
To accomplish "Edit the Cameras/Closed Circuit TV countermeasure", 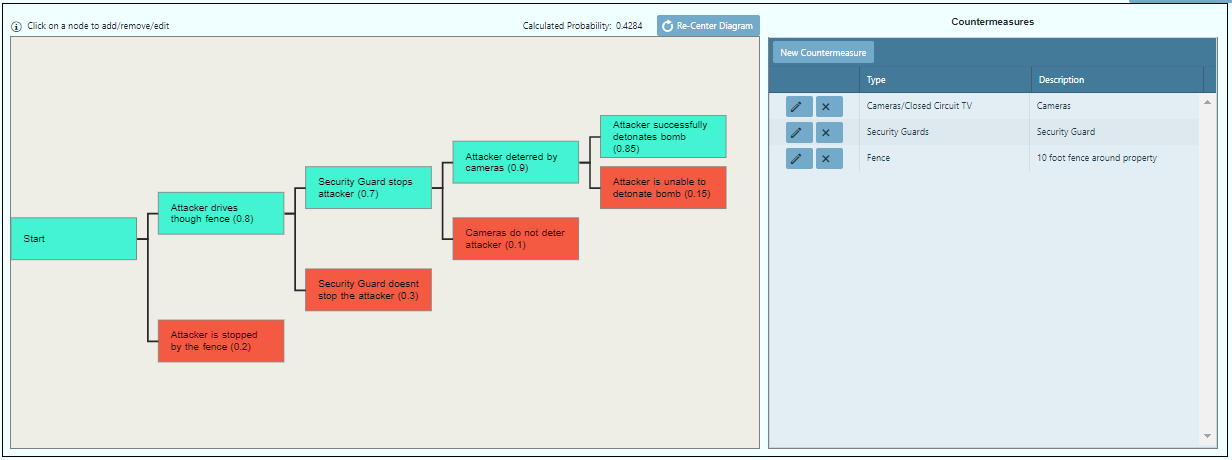I will [x=799, y=106].
